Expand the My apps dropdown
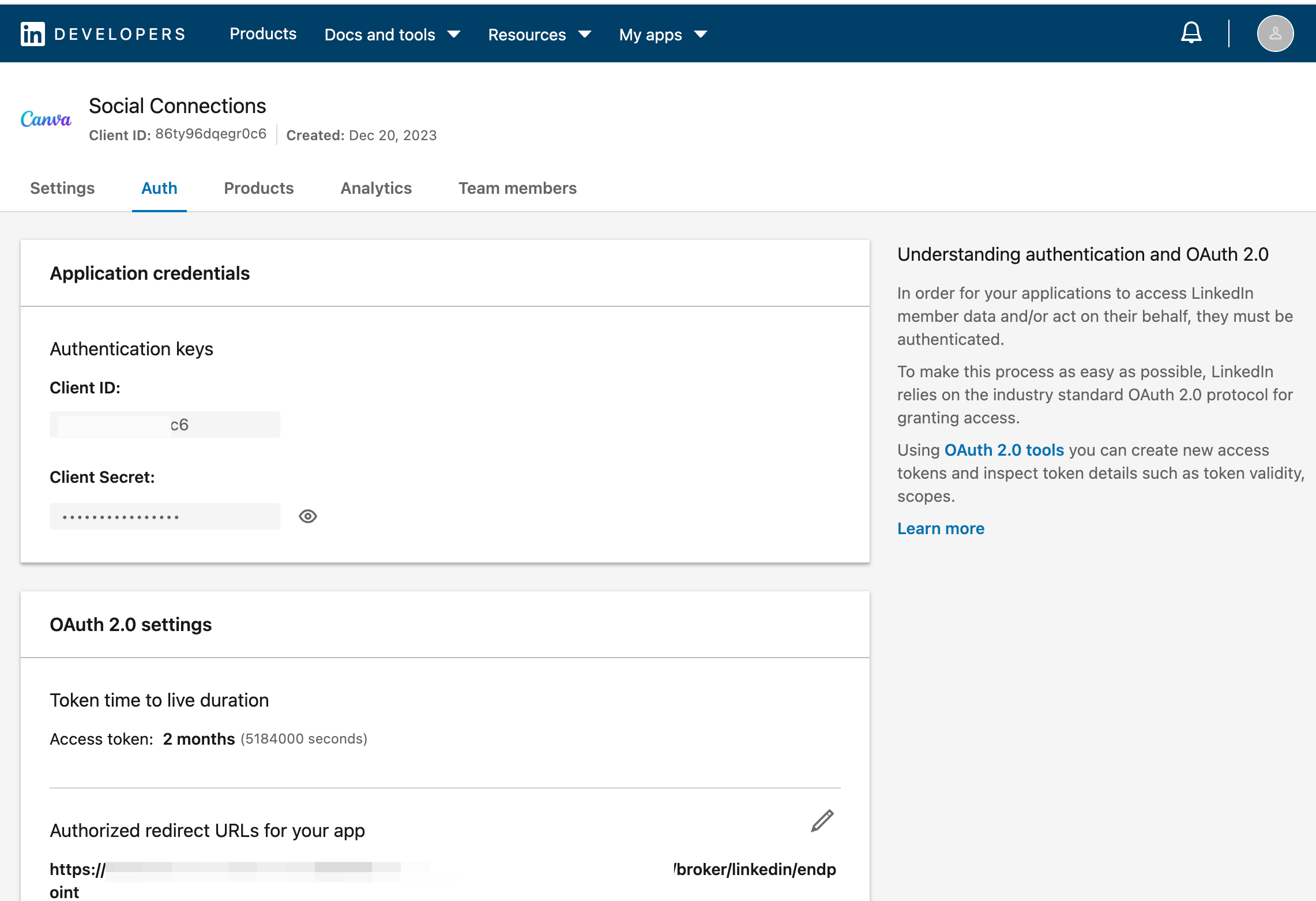 [x=663, y=35]
